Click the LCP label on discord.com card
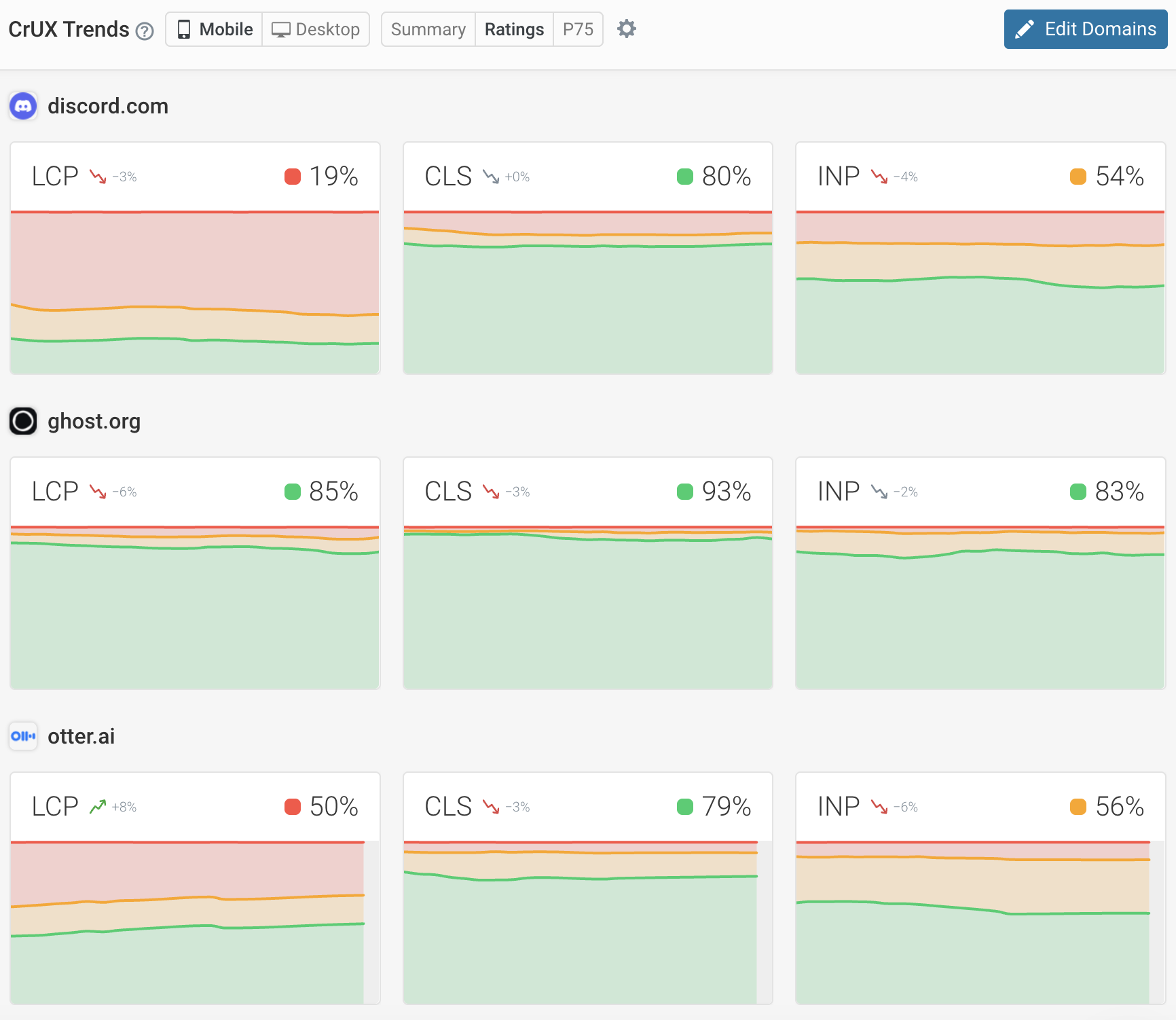Image resolution: width=1176 pixels, height=1020 pixels. (x=55, y=177)
